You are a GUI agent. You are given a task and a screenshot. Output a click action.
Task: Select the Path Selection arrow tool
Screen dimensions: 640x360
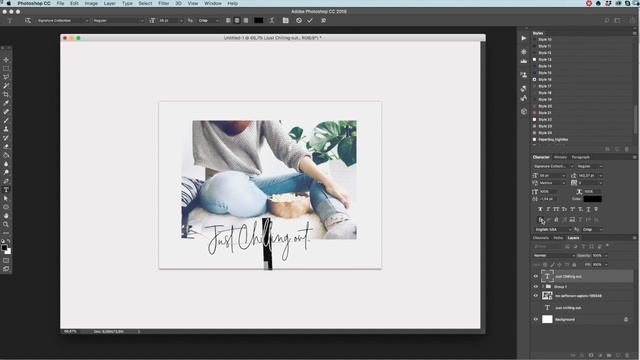point(6,198)
